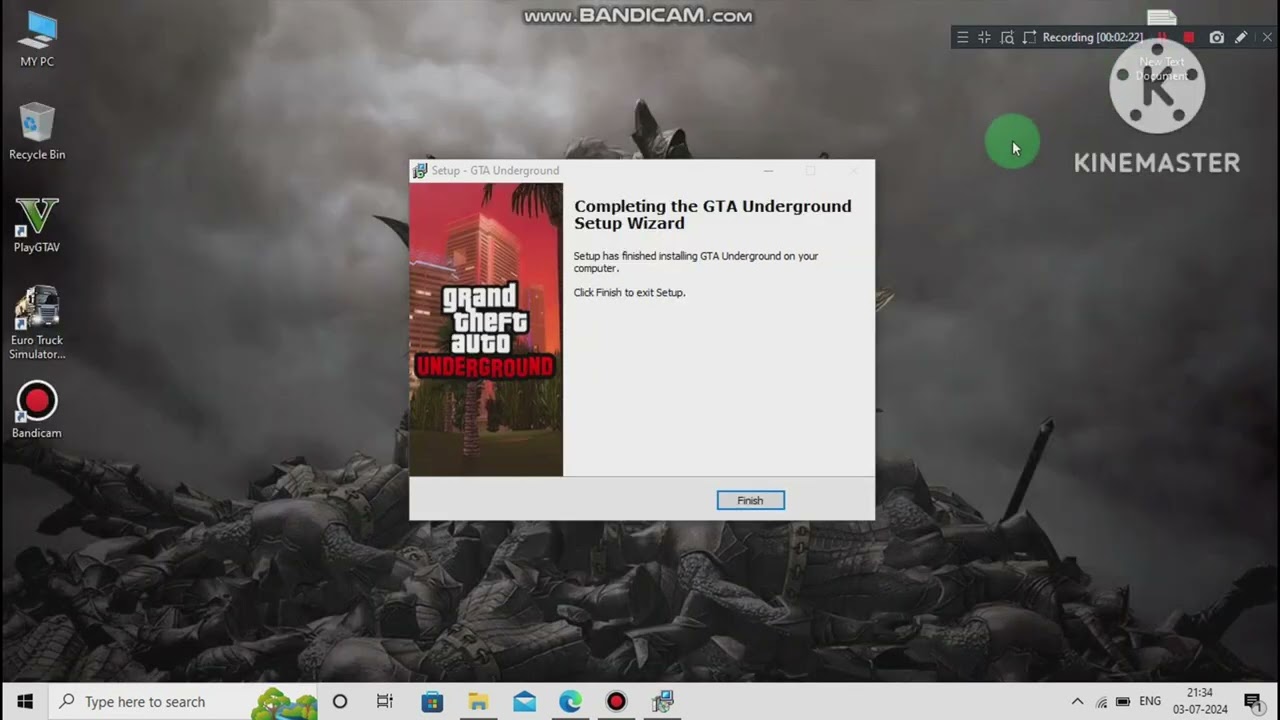The width and height of the screenshot is (1280, 720).
Task: Check battery status tray icon
Action: pyautogui.click(x=1123, y=702)
